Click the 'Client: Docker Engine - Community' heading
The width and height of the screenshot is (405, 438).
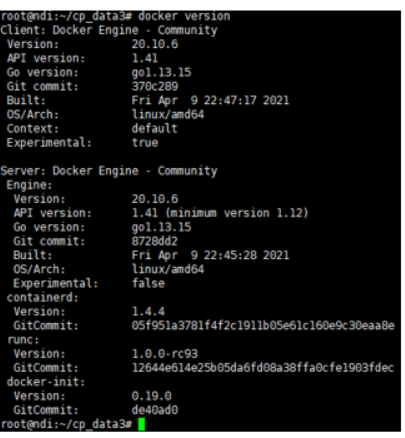[x=109, y=30]
